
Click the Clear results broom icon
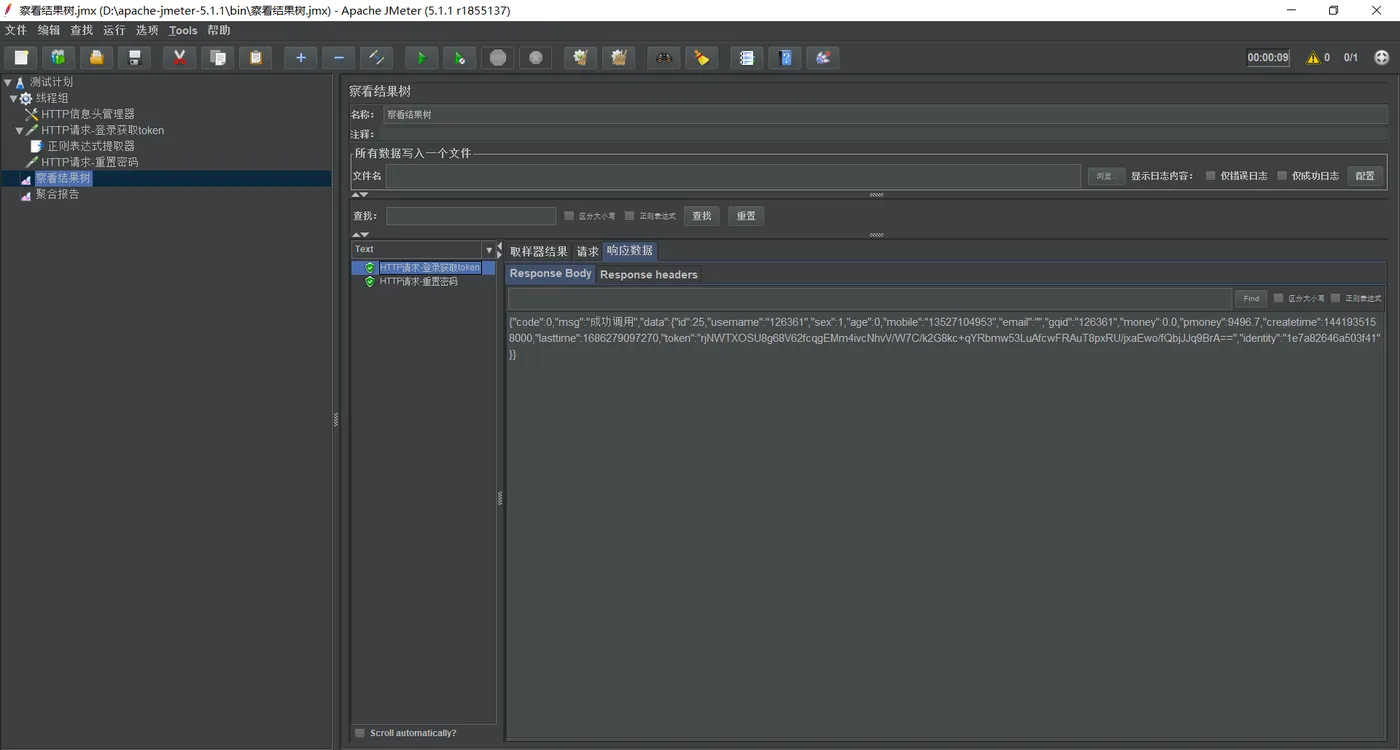click(x=580, y=57)
